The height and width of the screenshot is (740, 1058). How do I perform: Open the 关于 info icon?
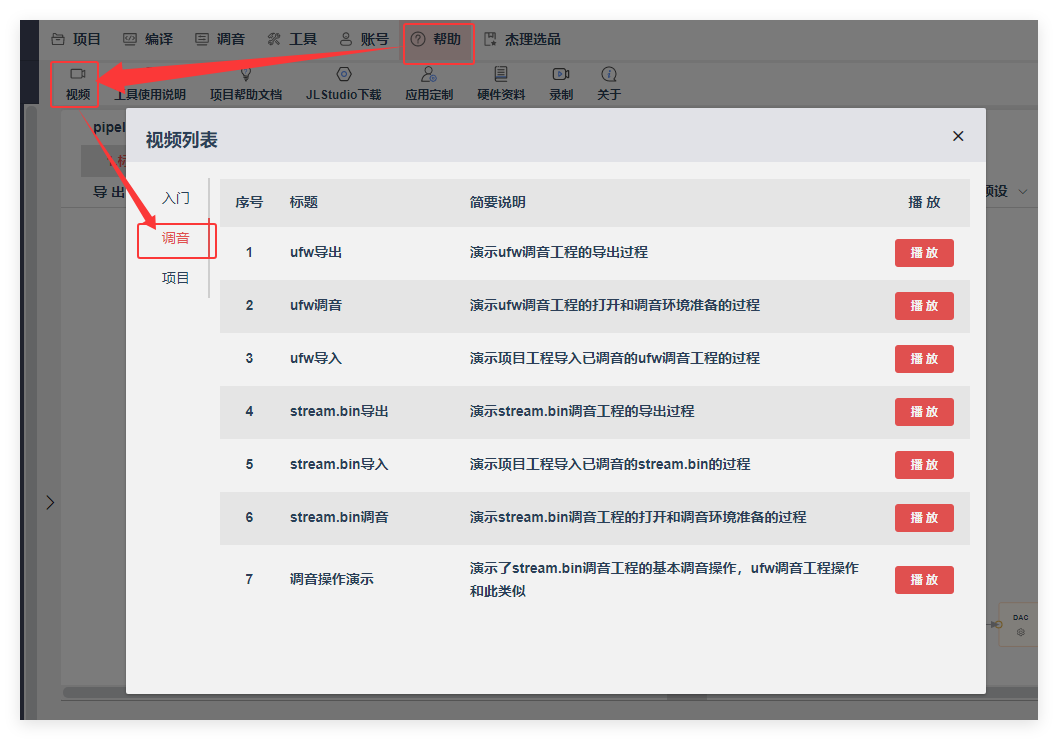click(609, 74)
